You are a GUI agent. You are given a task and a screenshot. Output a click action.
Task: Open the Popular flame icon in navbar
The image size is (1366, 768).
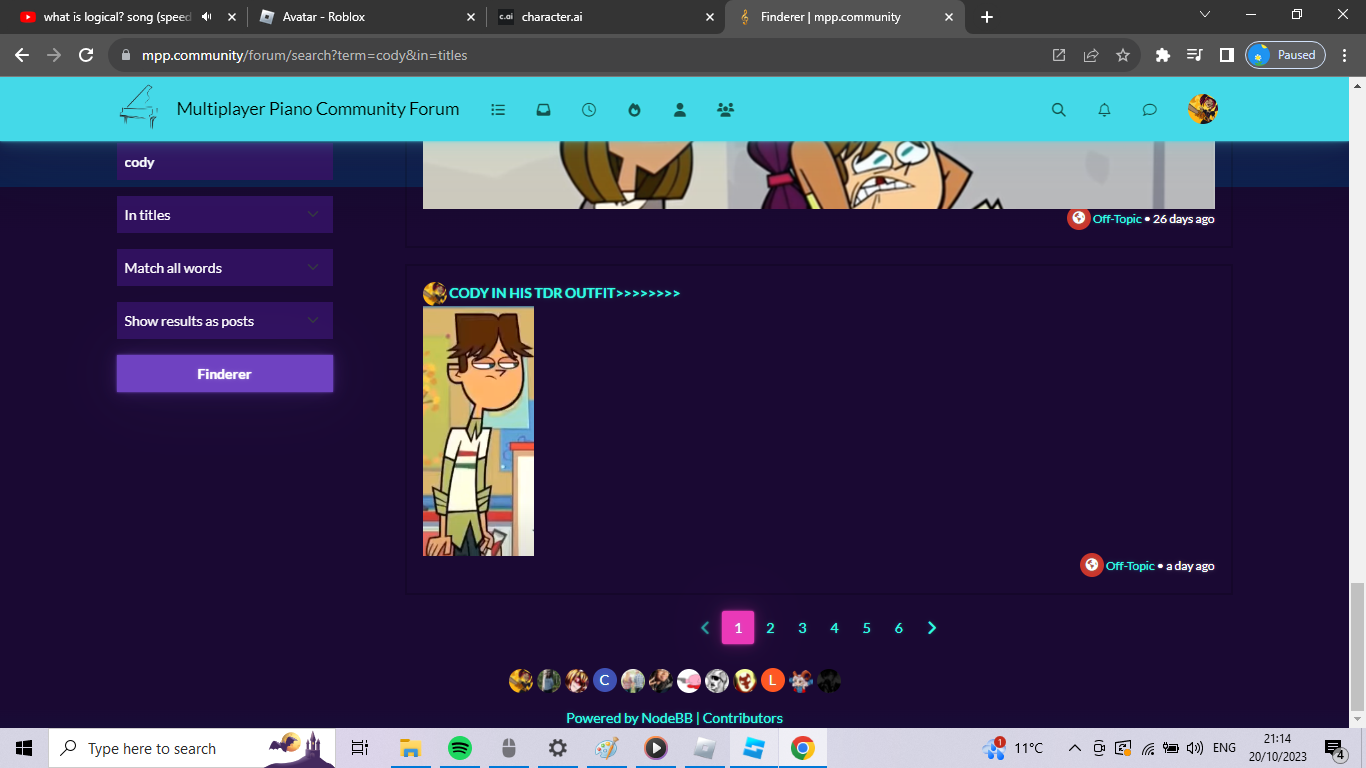click(634, 110)
